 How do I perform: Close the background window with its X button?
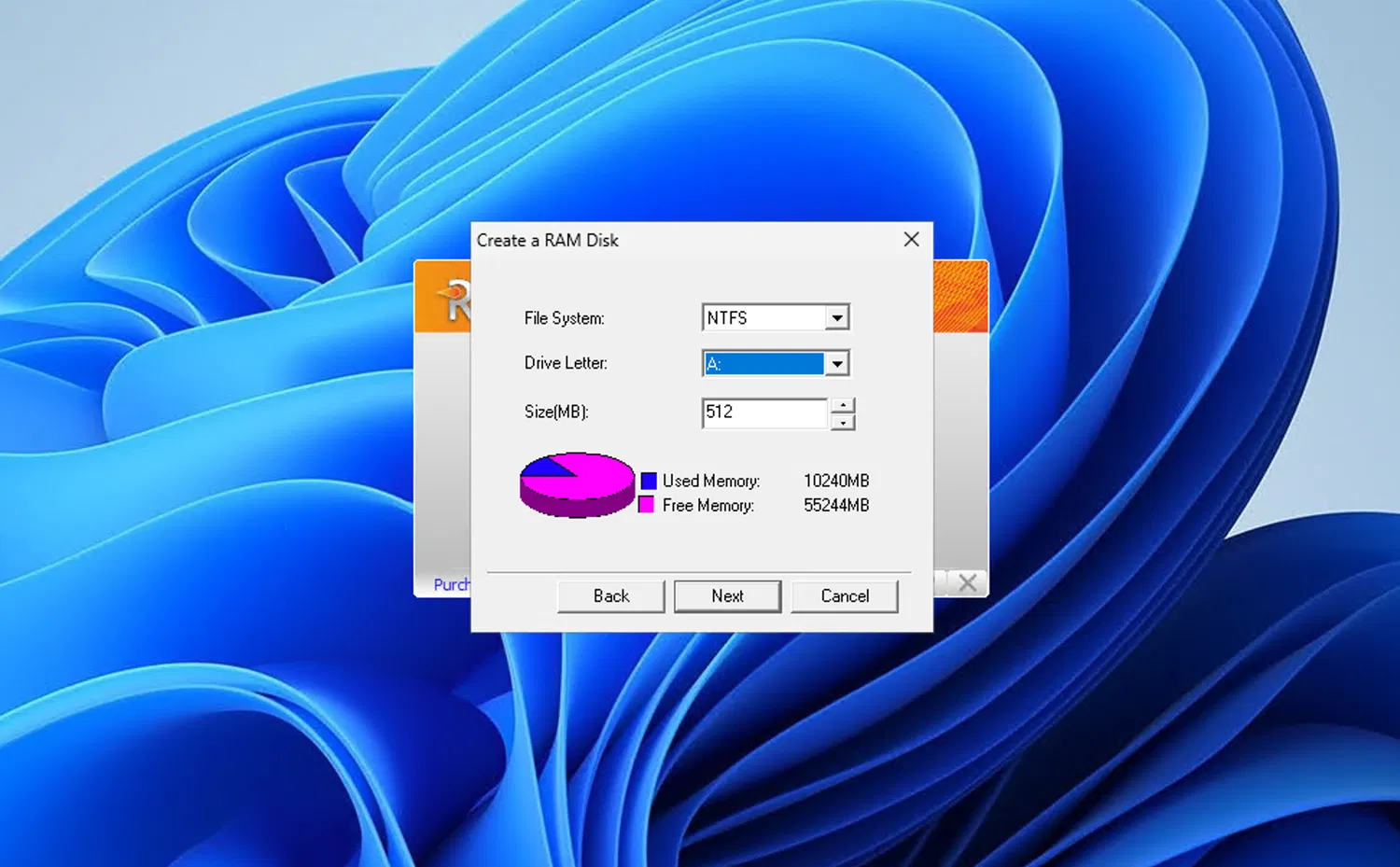(968, 583)
